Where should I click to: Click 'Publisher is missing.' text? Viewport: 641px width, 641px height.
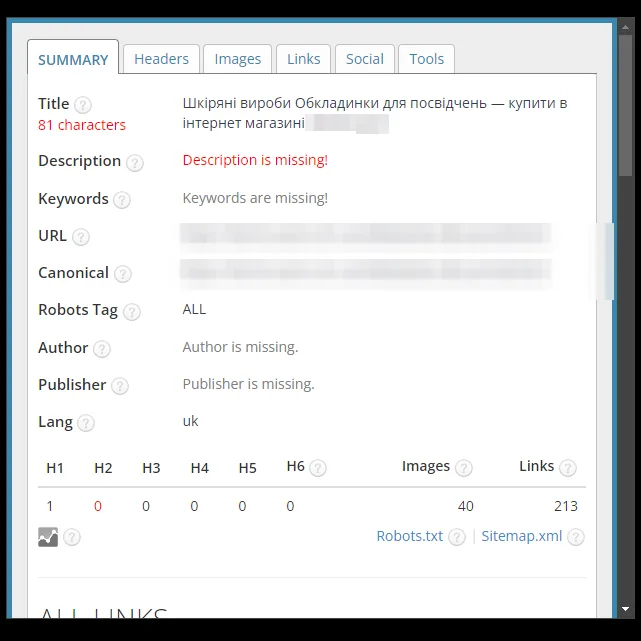pos(248,384)
